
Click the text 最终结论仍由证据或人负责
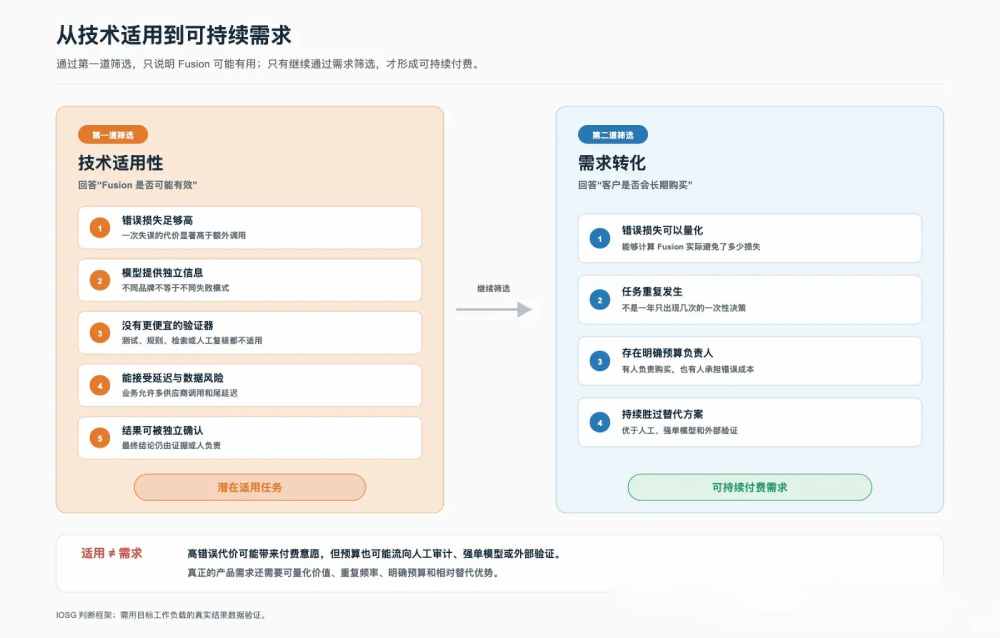coord(172,445)
